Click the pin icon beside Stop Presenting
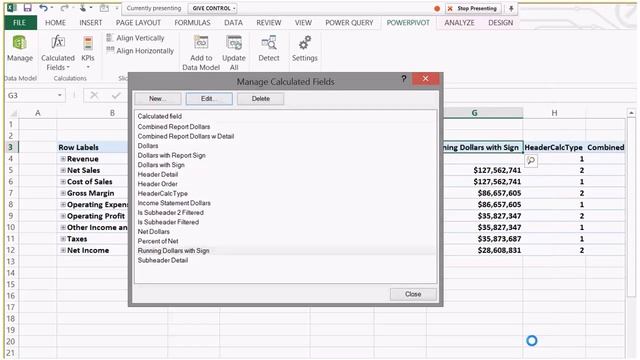640x360 pixels. pos(511,8)
